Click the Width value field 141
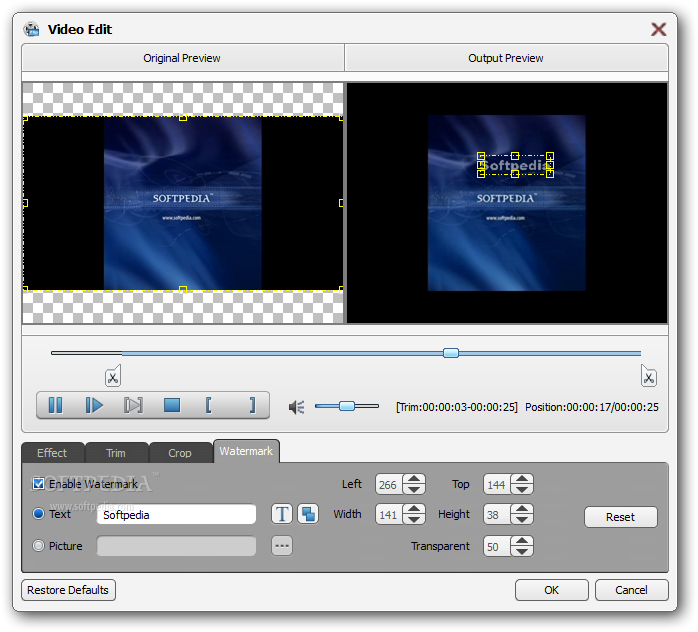 (389, 515)
